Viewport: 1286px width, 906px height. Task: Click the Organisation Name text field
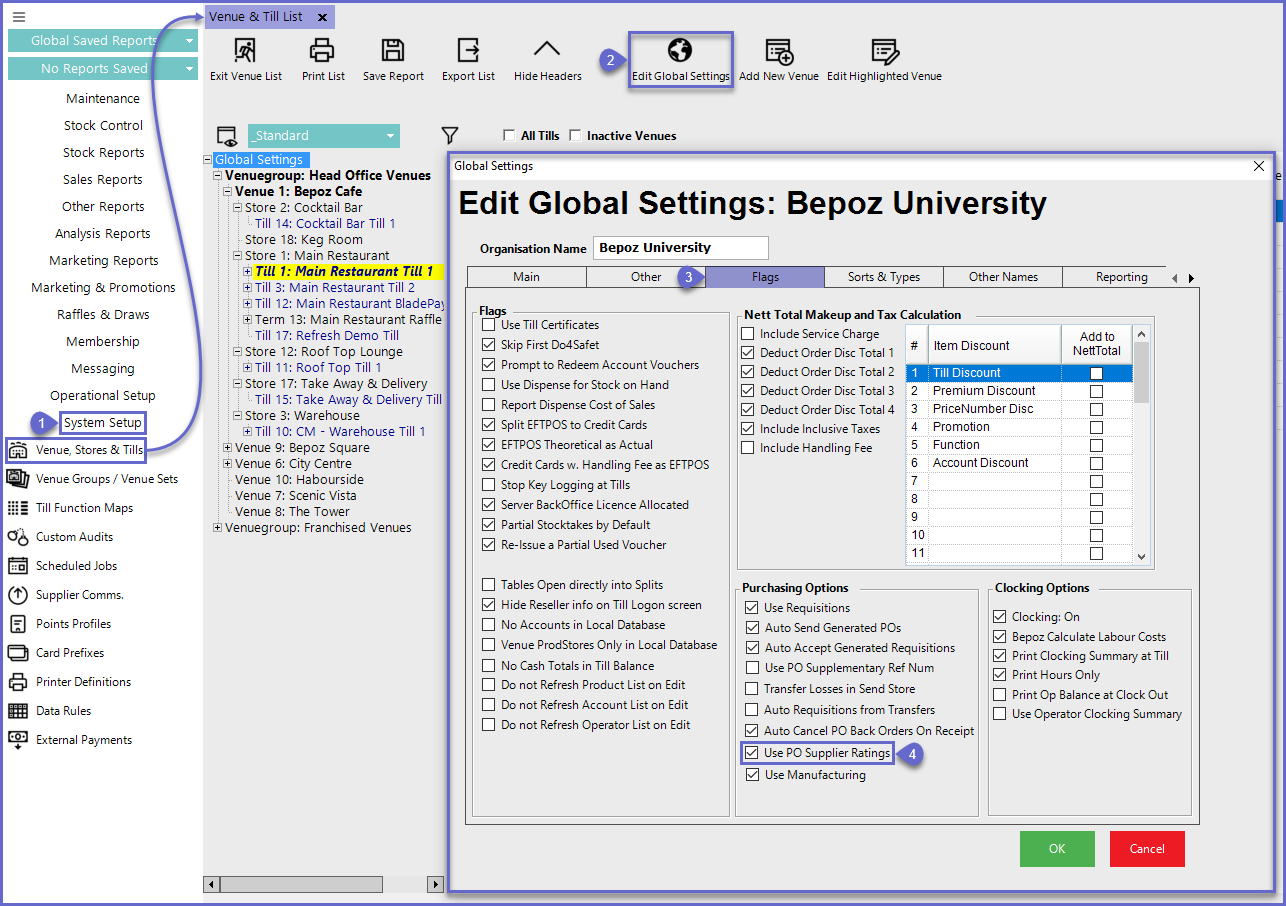[x=680, y=248]
